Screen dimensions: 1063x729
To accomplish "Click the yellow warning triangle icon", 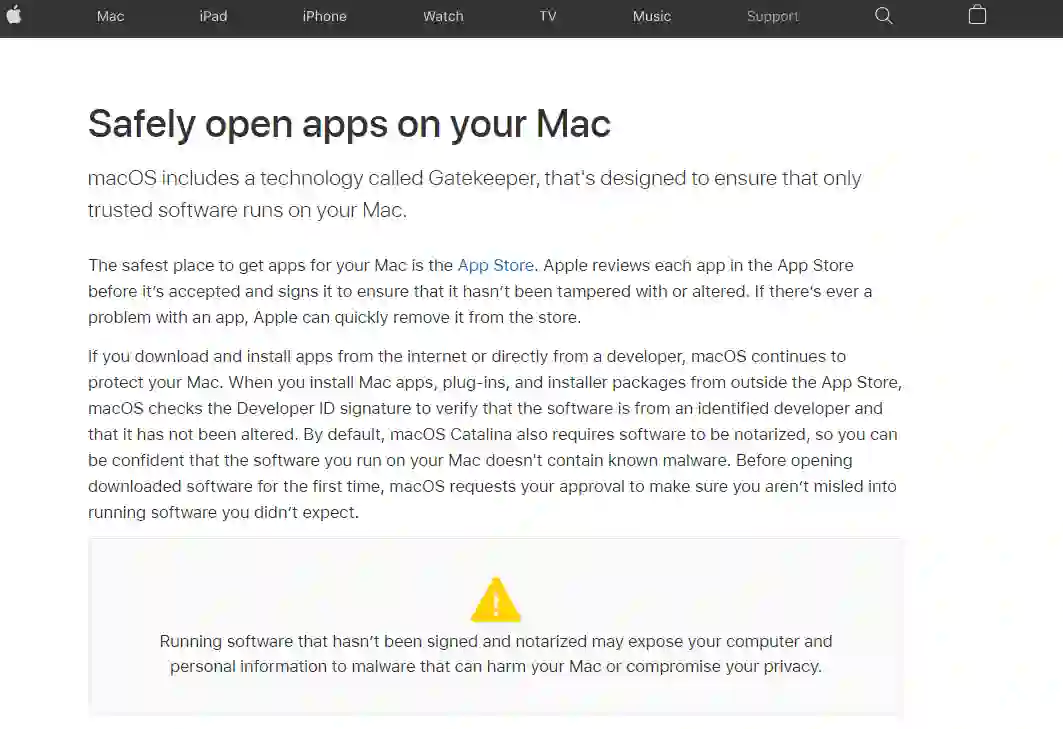I will tap(496, 600).
